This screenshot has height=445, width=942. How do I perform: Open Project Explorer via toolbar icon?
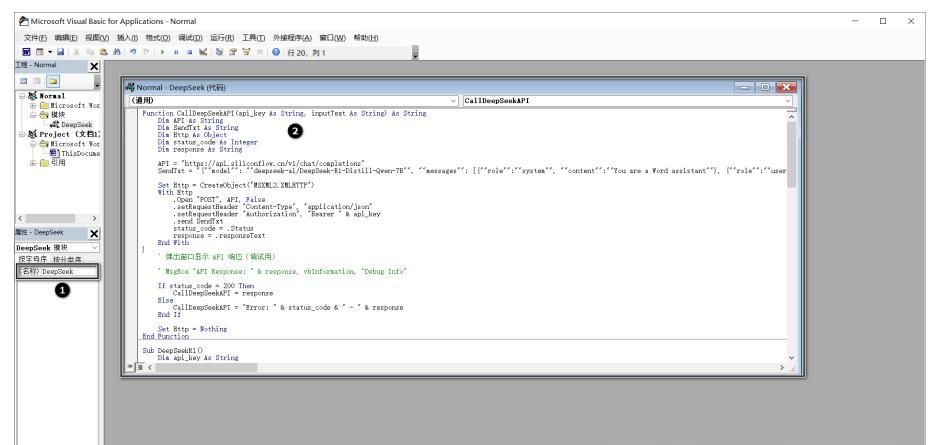219,52
